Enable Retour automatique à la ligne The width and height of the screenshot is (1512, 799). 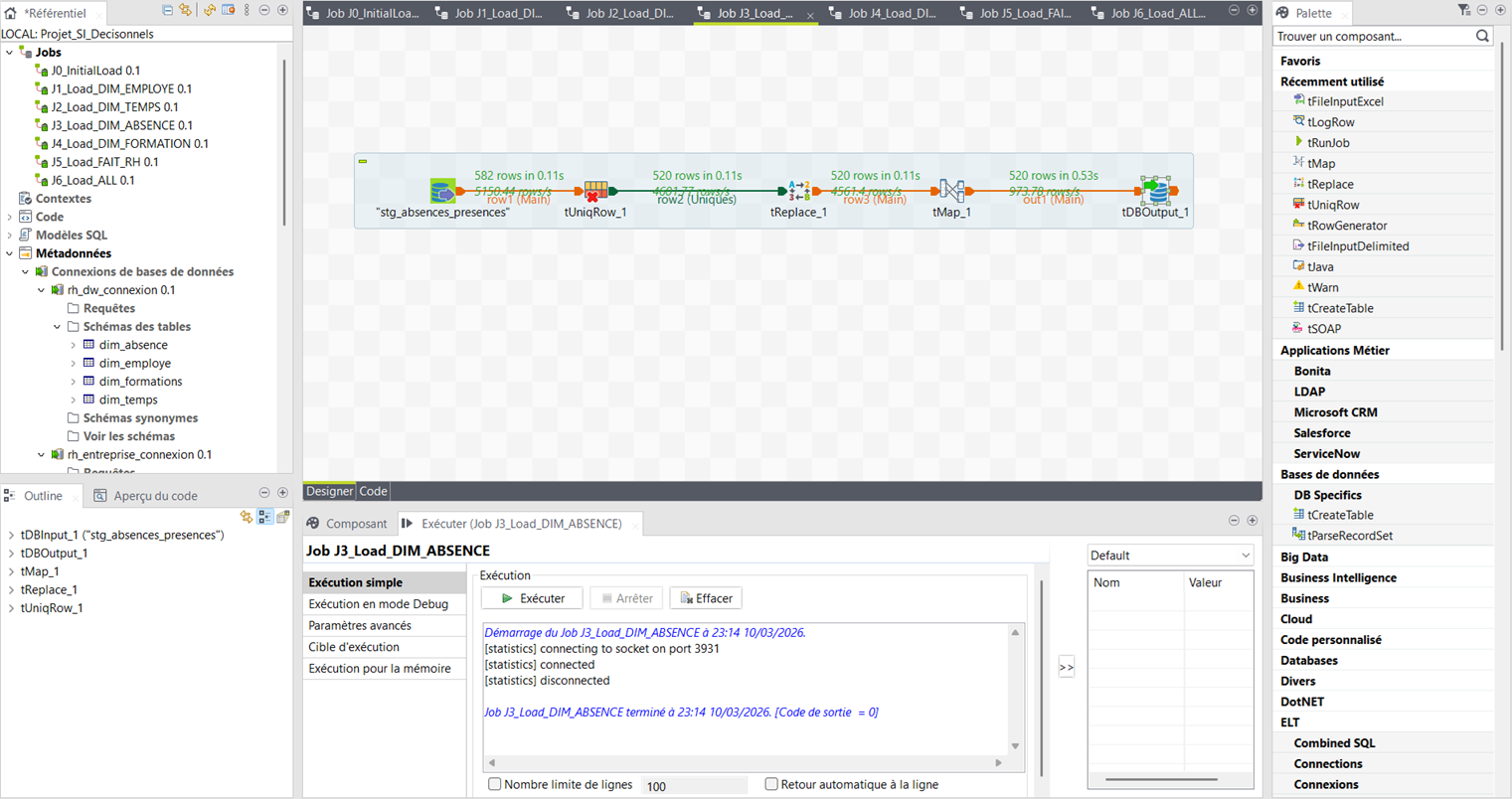(771, 784)
